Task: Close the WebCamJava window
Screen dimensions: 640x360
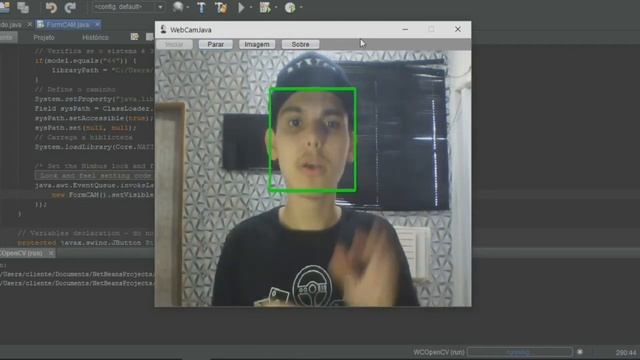Action: [458, 29]
